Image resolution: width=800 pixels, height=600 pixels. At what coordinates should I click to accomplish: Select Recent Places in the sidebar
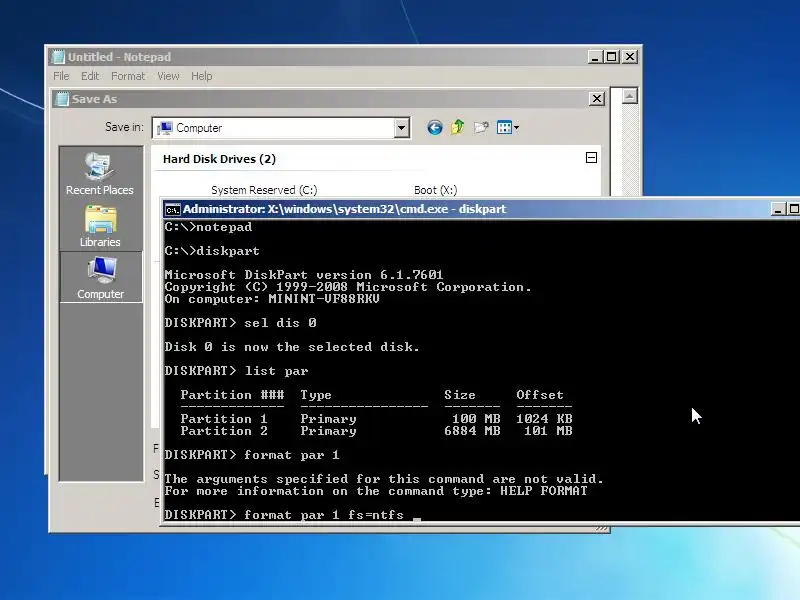tap(100, 173)
